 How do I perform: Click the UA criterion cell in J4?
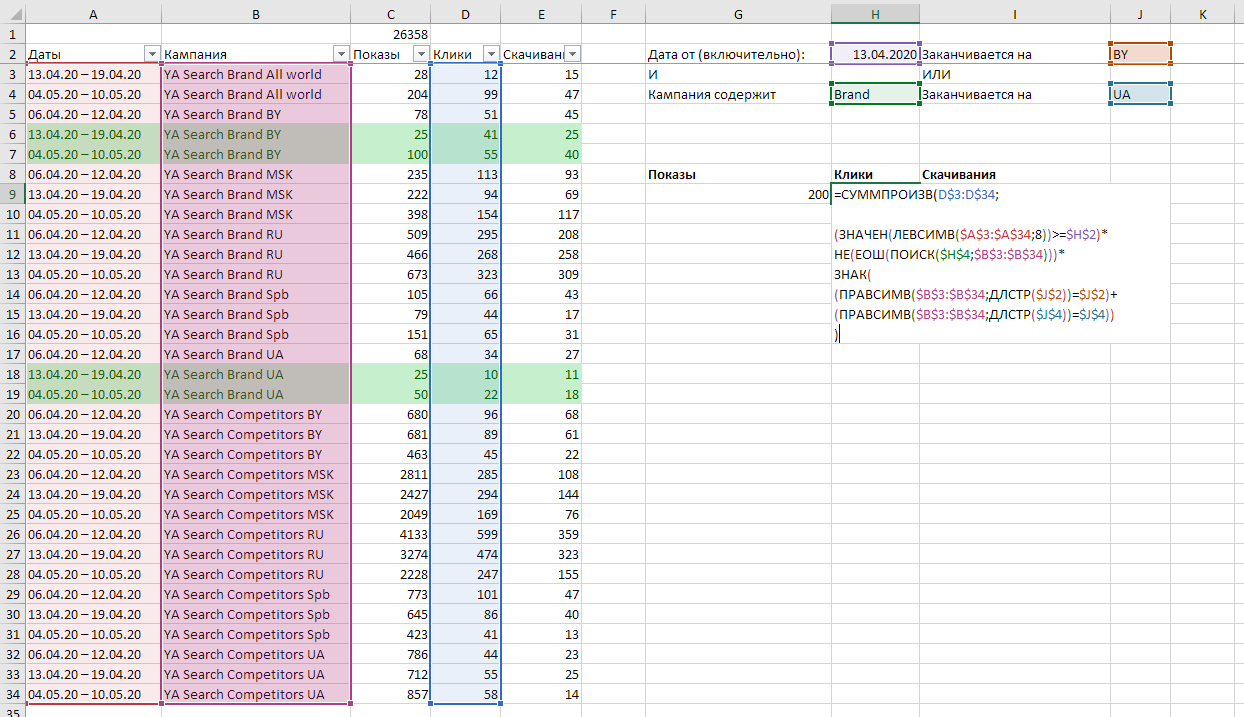click(1140, 94)
